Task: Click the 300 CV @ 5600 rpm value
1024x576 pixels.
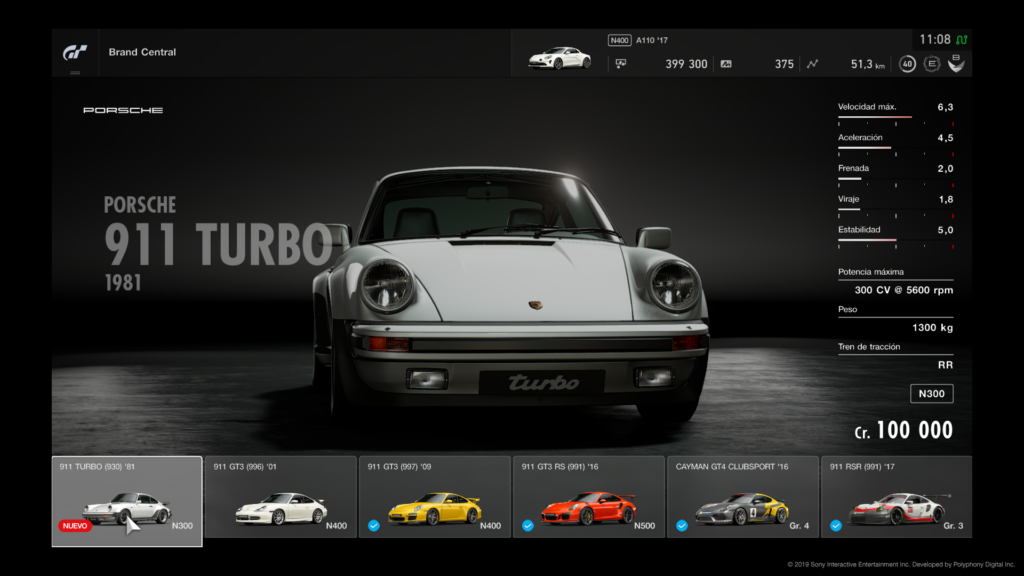Action: click(904, 290)
